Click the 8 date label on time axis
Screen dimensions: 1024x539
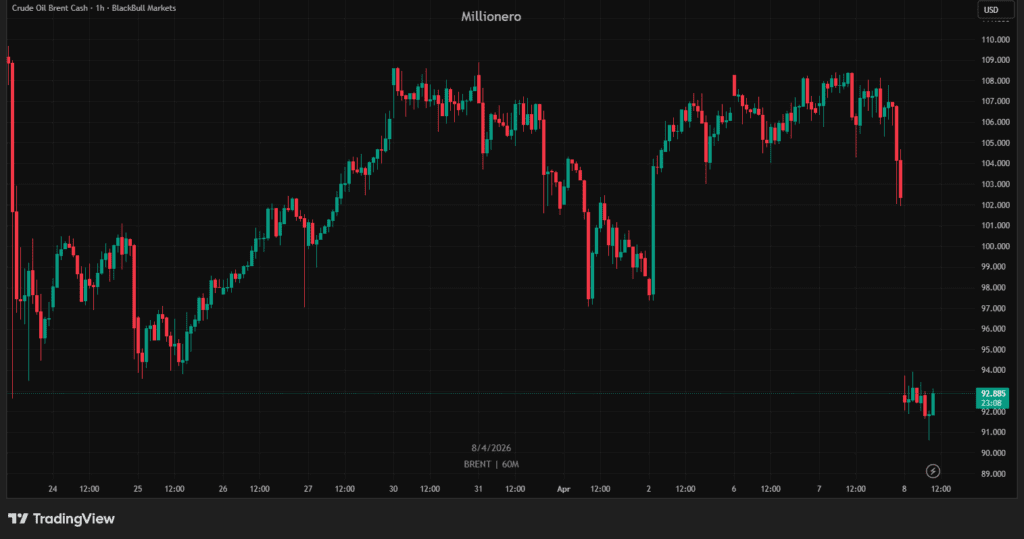[x=904, y=490]
